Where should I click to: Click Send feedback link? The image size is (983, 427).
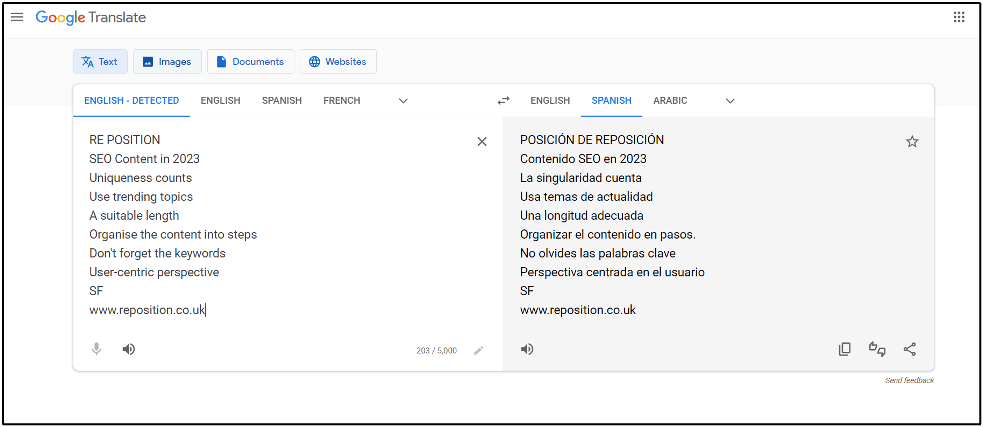click(x=910, y=381)
